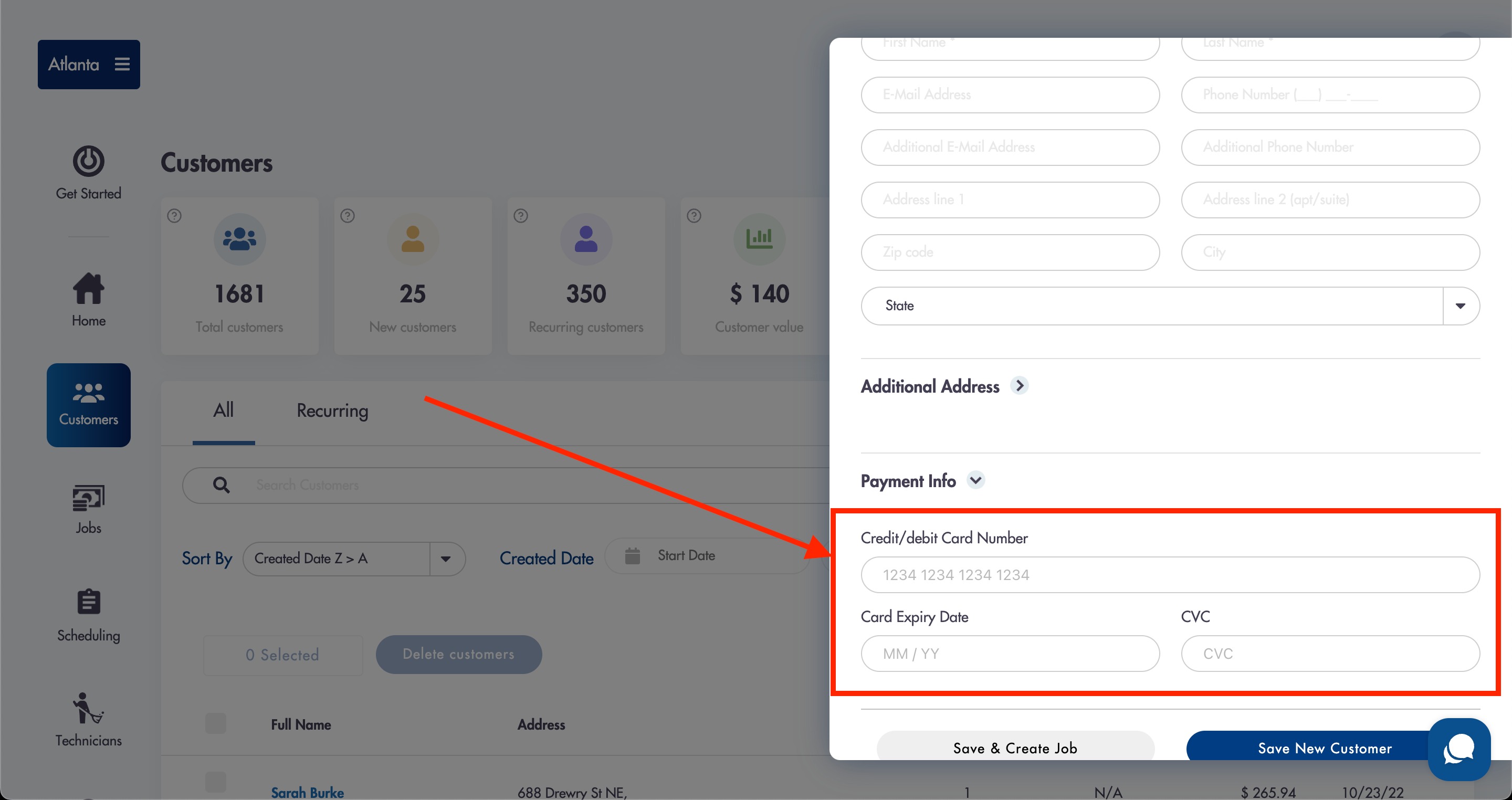Collapse the Payment Info section
This screenshot has height=800, width=1512.
975,480
